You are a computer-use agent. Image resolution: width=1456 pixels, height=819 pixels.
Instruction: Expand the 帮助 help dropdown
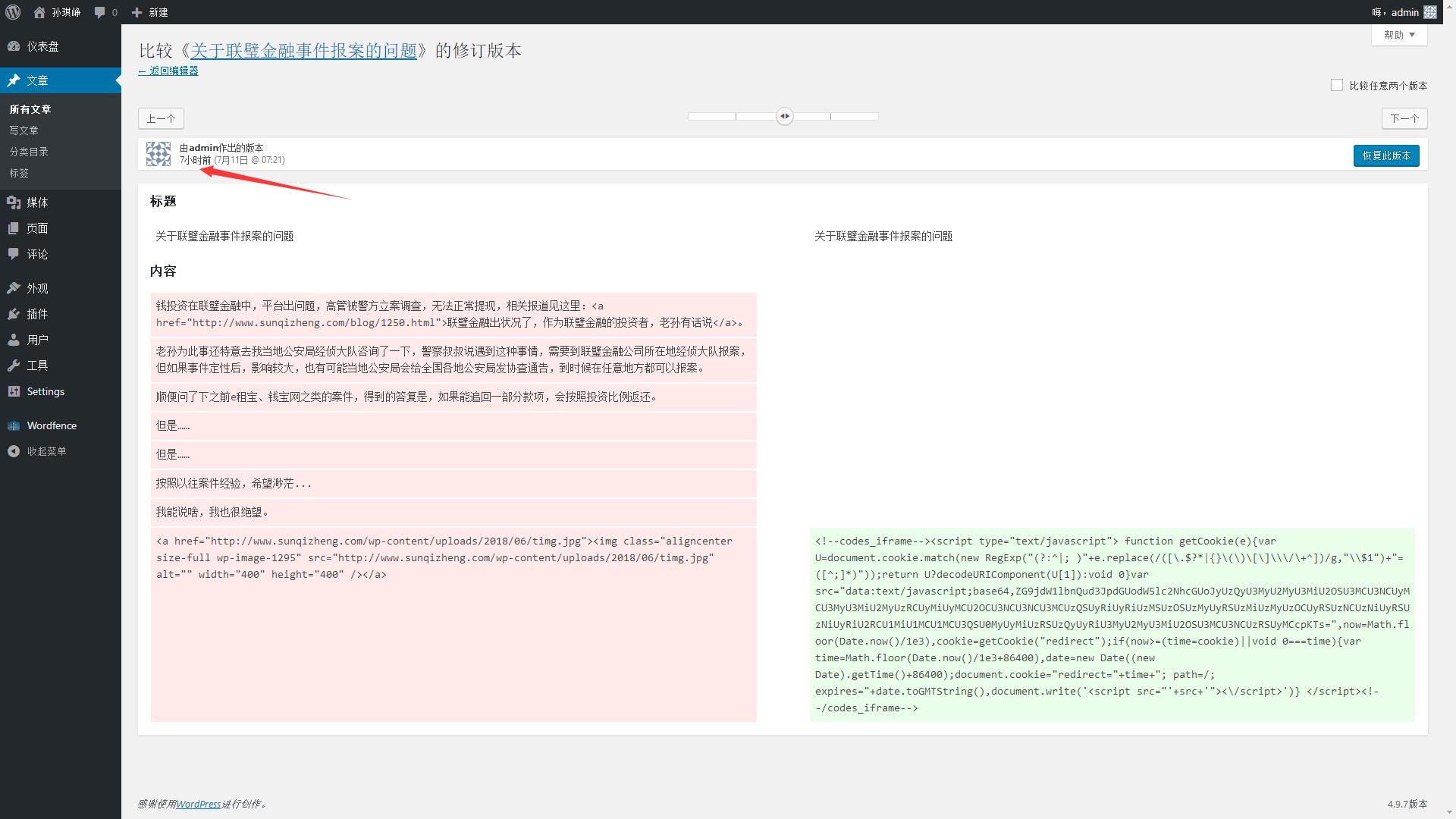1399,35
